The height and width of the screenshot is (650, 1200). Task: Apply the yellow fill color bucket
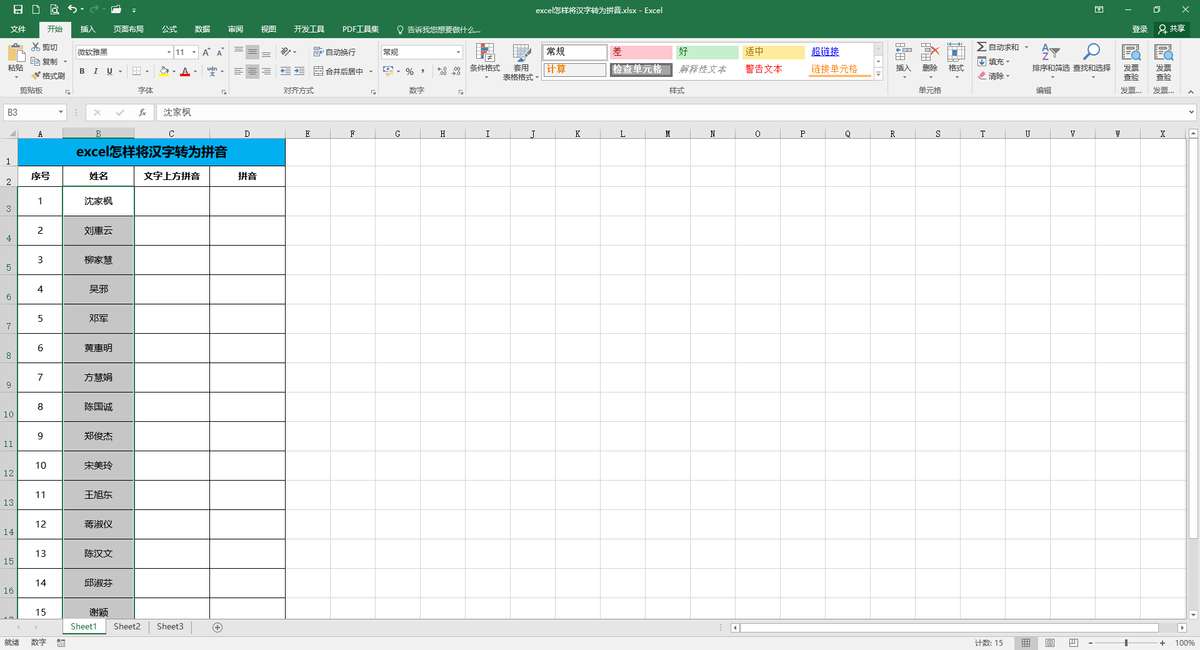pyautogui.click(x=163, y=71)
